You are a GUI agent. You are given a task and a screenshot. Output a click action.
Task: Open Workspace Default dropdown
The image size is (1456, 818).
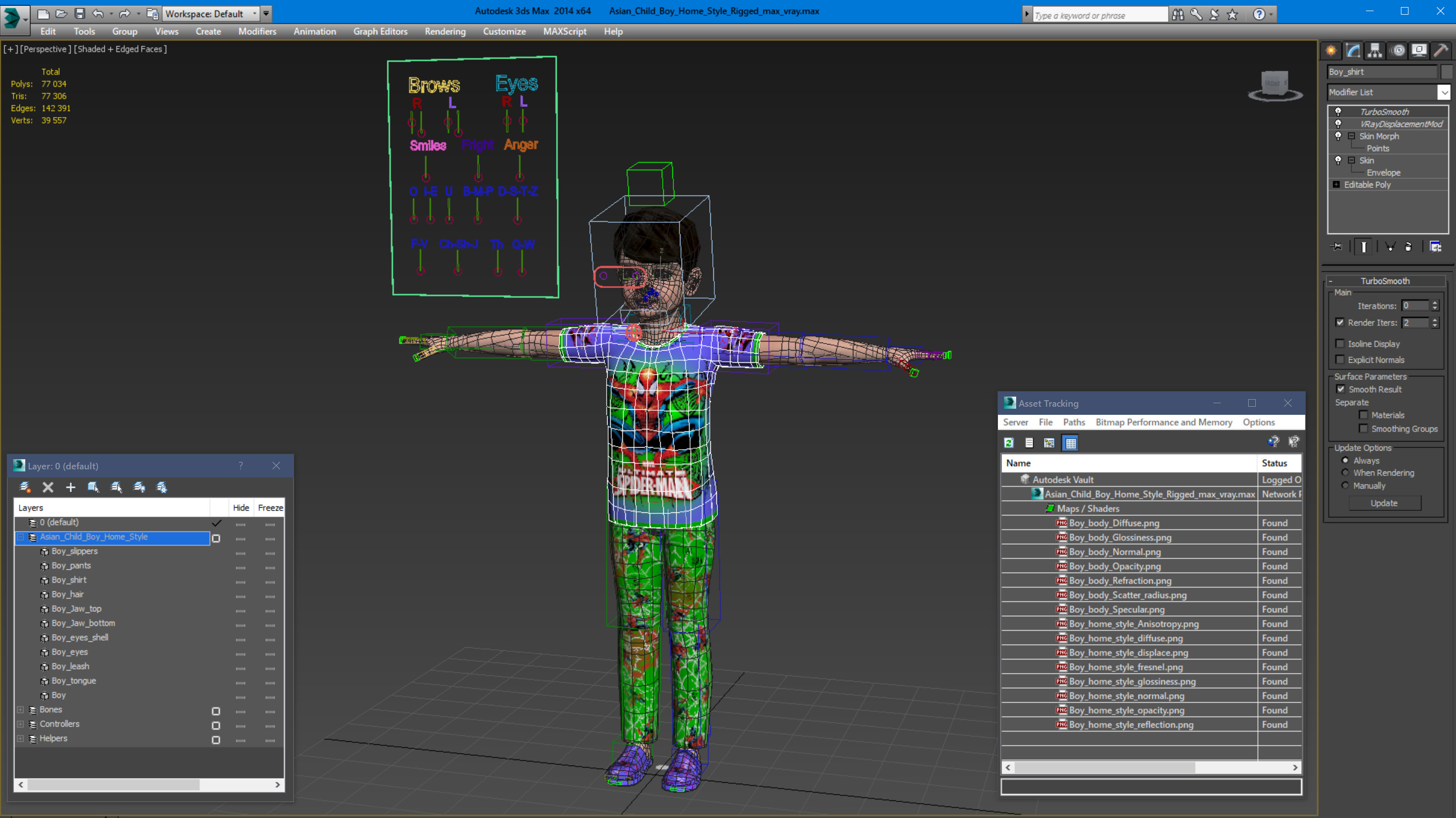[x=210, y=14]
